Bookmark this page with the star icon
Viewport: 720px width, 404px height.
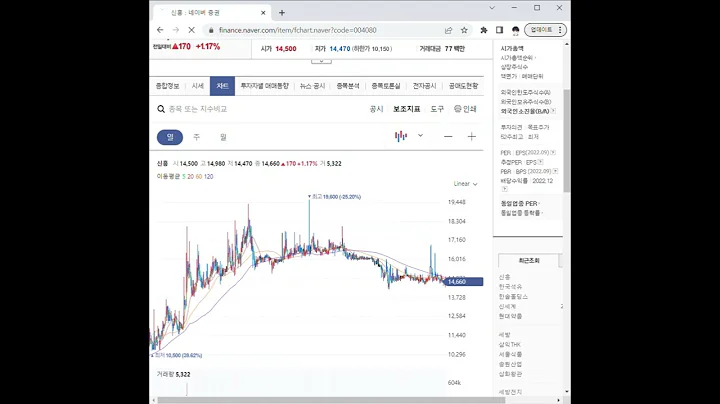click(464, 30)
